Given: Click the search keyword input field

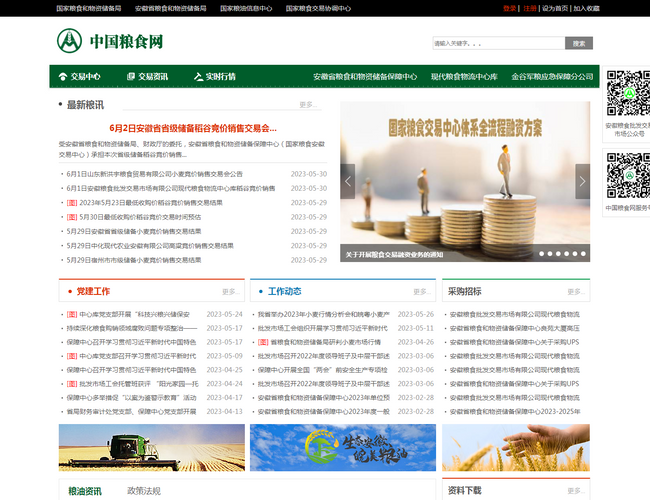Looking at the screenshot, I should [499, 43].
